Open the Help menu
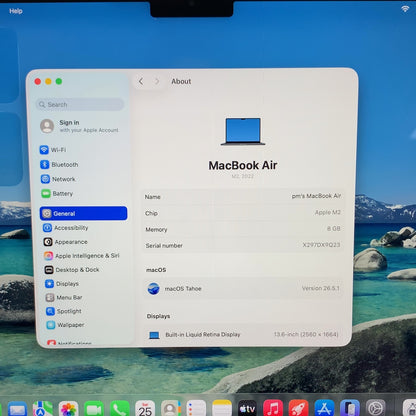The width and height of the screenshot is (416, 416). pyautogui.click(x=16, y=11)
